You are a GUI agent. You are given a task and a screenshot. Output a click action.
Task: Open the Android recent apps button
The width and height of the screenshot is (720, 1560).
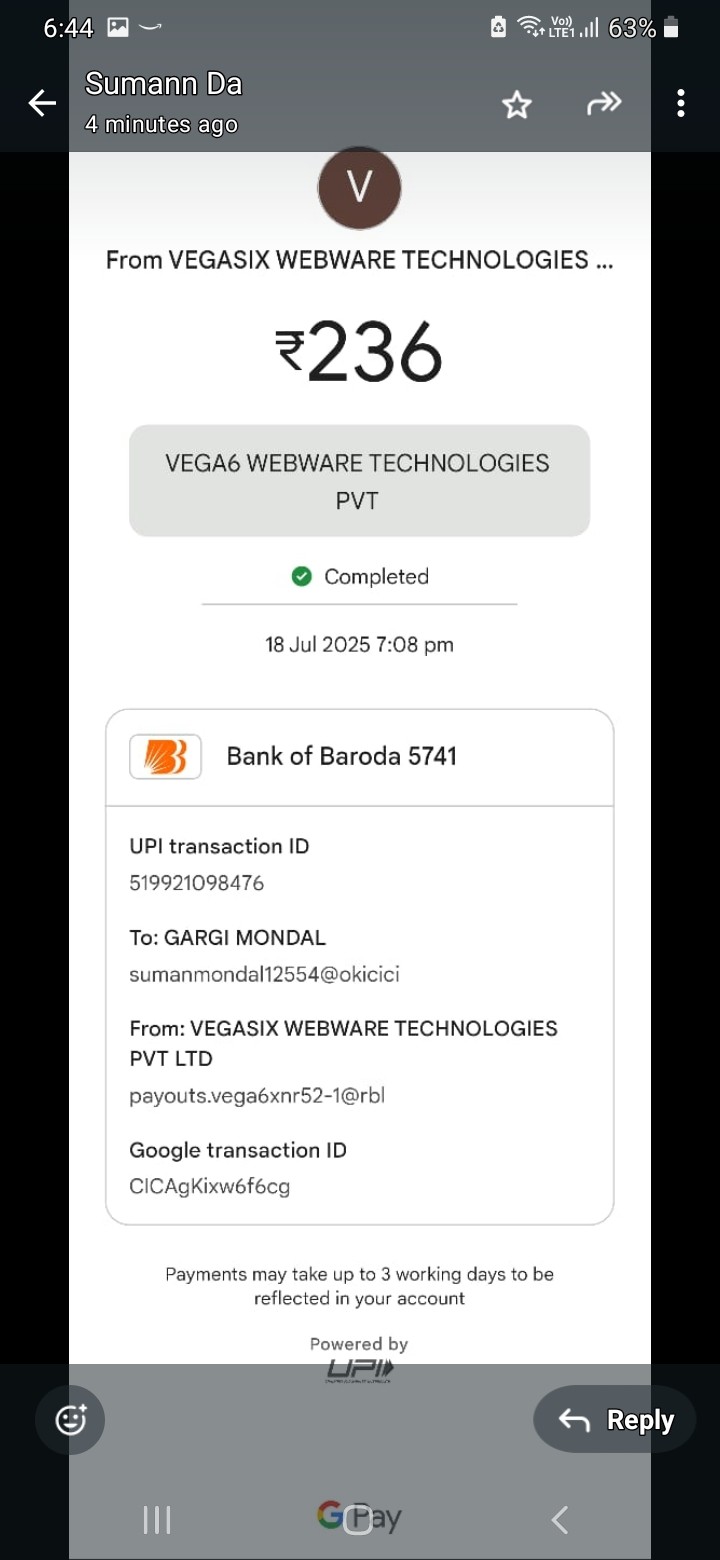[157, 1520]
